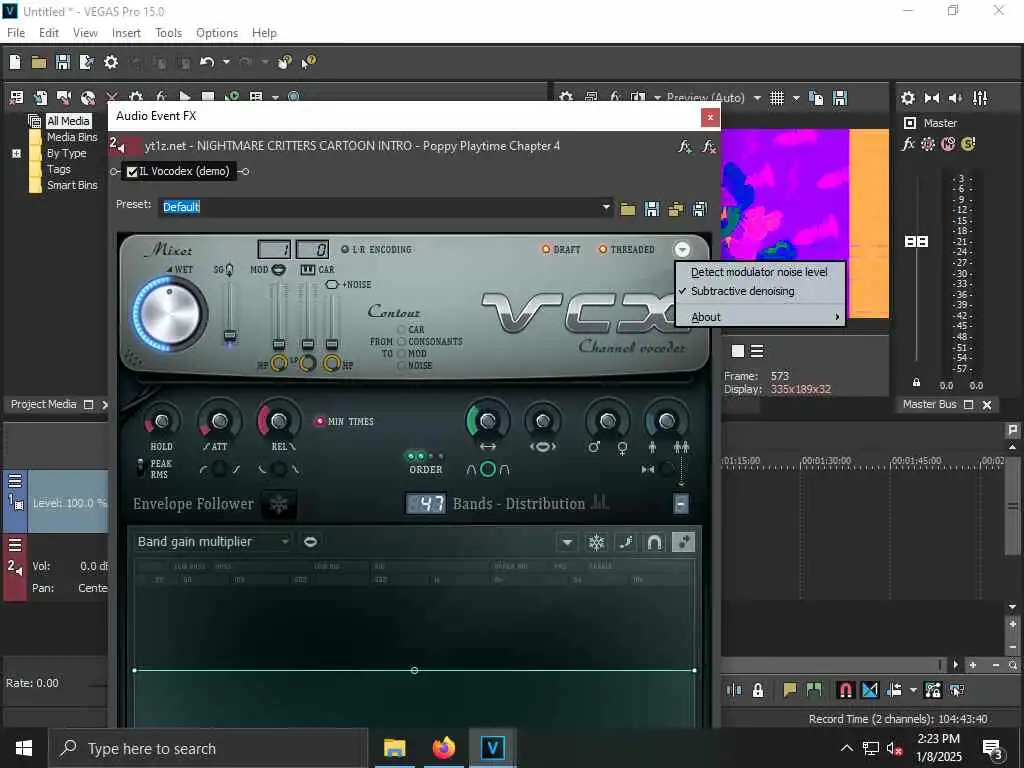
Task: Click the Master fader lock icon
Action: coord(916,383)
